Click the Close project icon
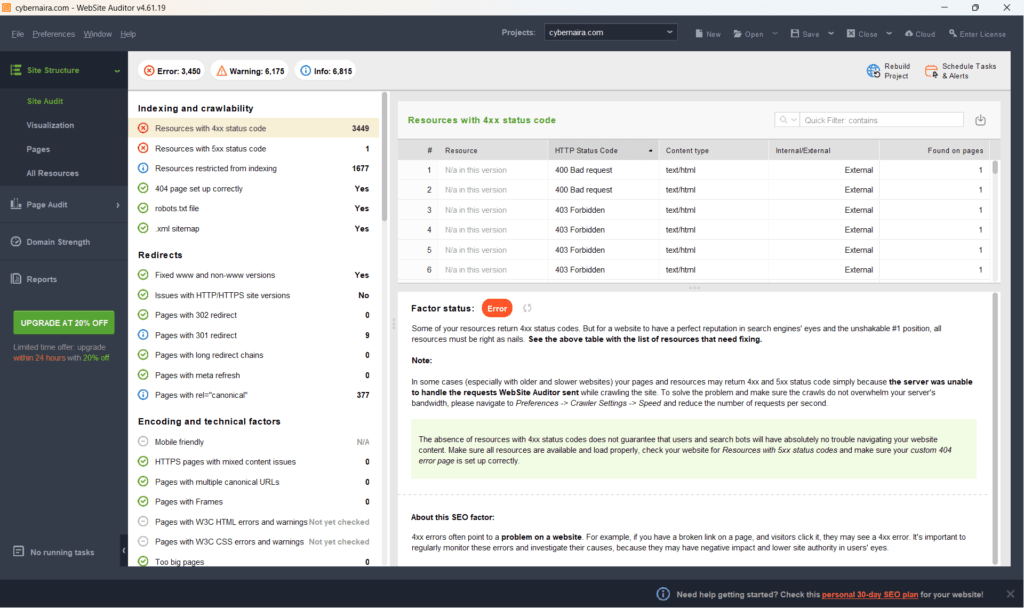 coord(851,33)
